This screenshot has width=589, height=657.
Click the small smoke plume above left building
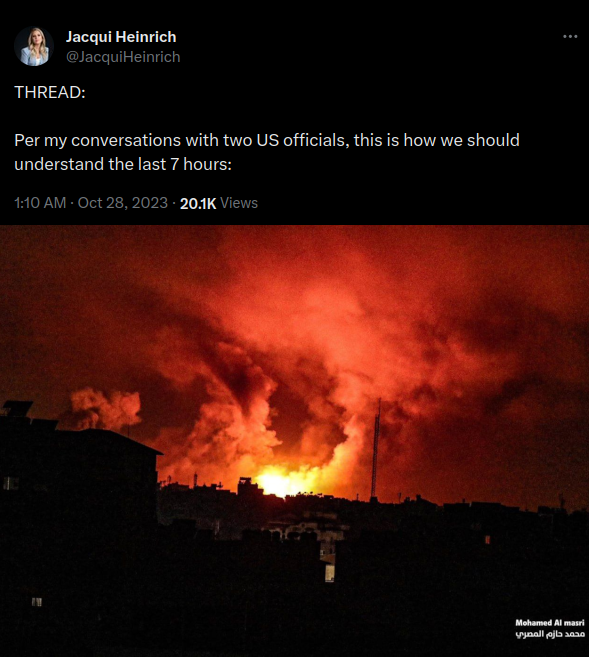104,408
